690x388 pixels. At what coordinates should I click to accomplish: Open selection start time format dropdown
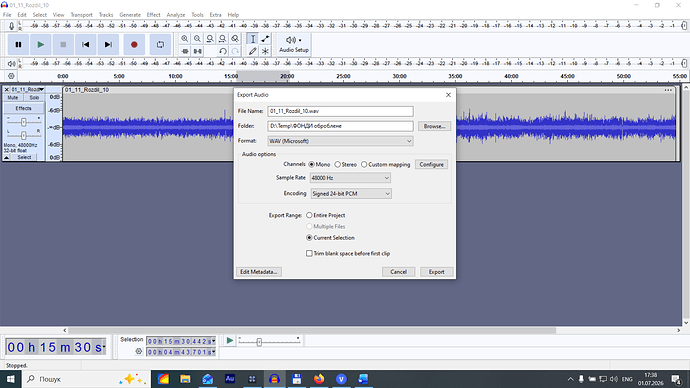(x=214, y=341)
